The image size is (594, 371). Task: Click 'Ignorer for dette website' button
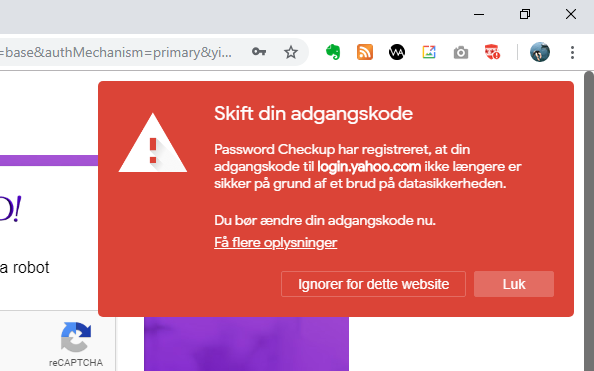click(x=373, y=284)
